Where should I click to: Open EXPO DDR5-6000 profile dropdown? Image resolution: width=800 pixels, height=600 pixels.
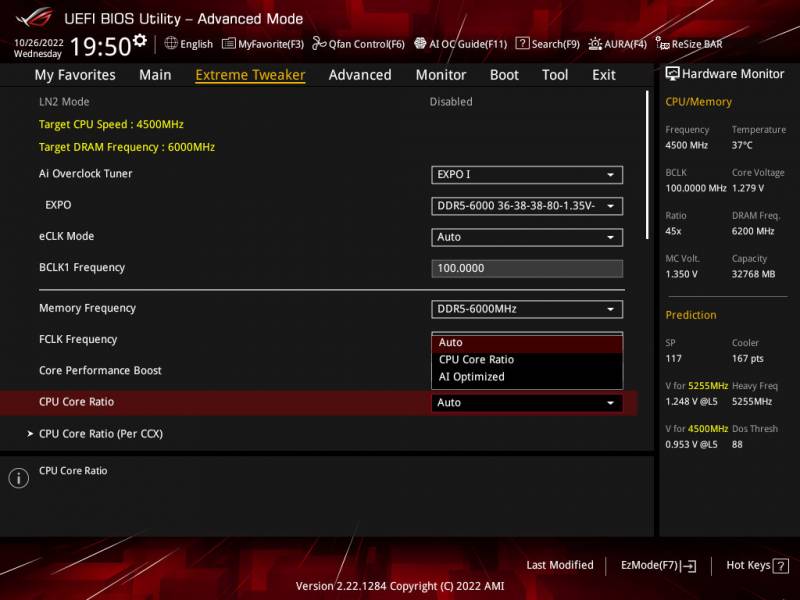pos(527,206)
